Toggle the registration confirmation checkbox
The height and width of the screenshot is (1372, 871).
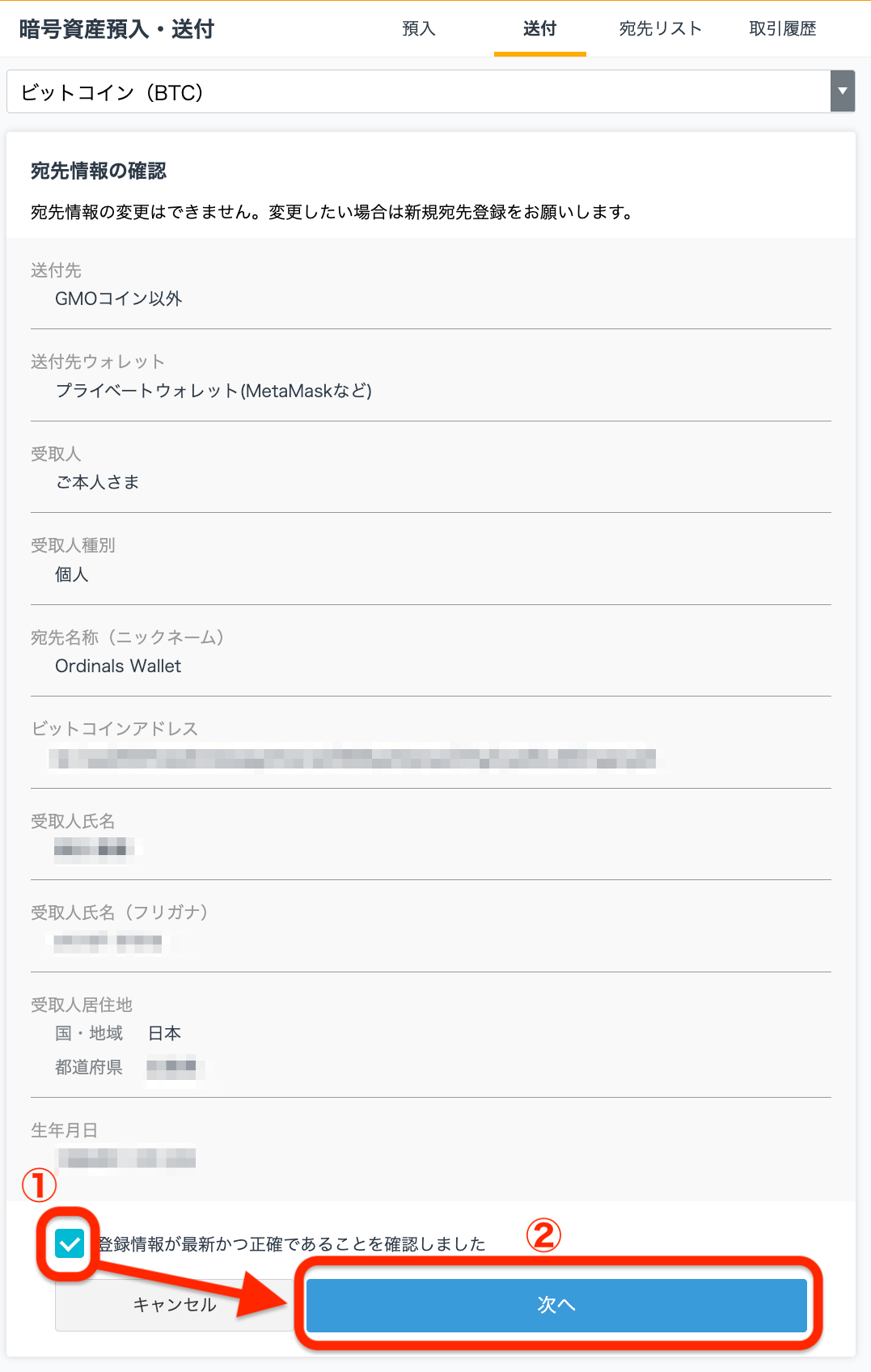pyautogui.click(x=70, y=1244)
